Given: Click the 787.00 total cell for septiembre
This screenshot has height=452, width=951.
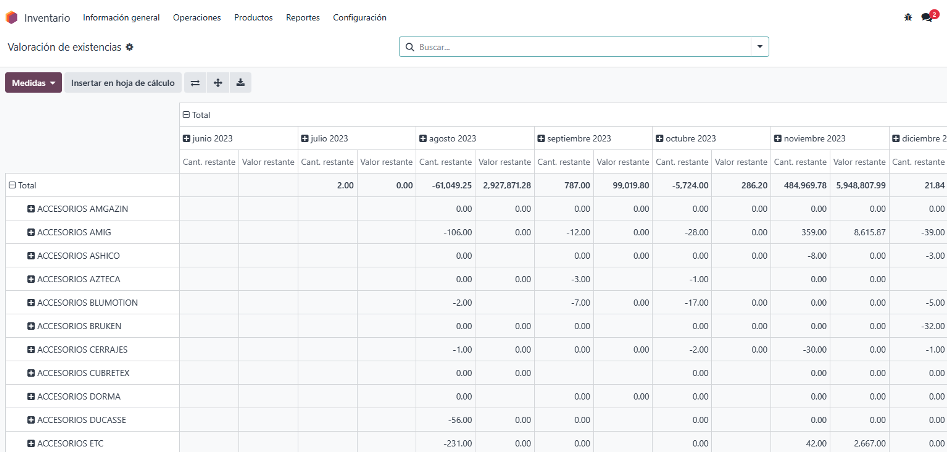Looking at the screenshot, I should 565,185.
